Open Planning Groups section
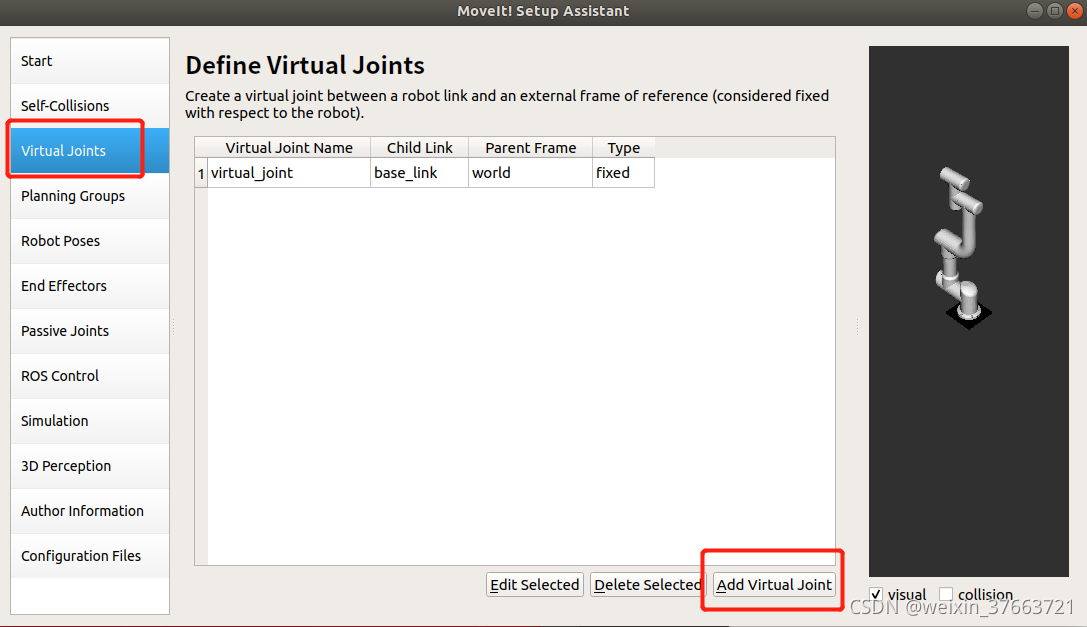Screen dimensions: 1087x627 point(90,196)
